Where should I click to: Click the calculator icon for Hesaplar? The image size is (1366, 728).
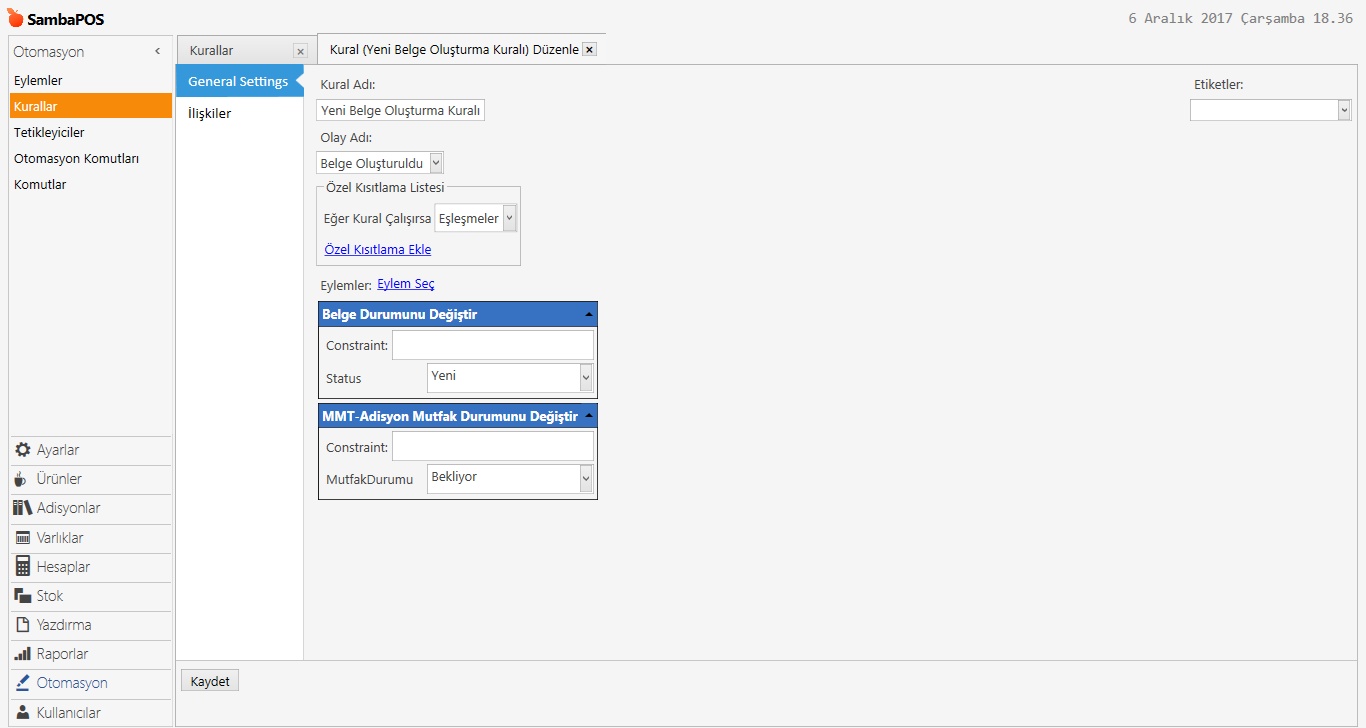coord(23,566)
